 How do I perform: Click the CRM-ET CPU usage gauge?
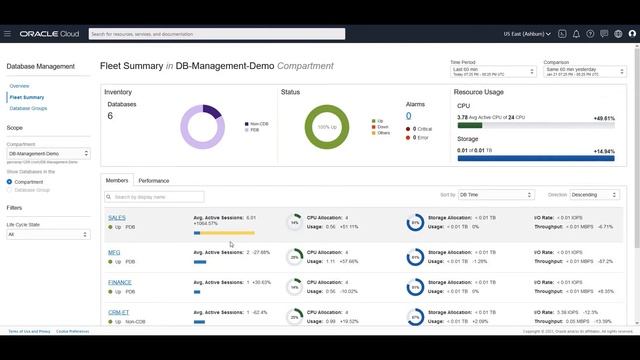[x=294, y=317]
